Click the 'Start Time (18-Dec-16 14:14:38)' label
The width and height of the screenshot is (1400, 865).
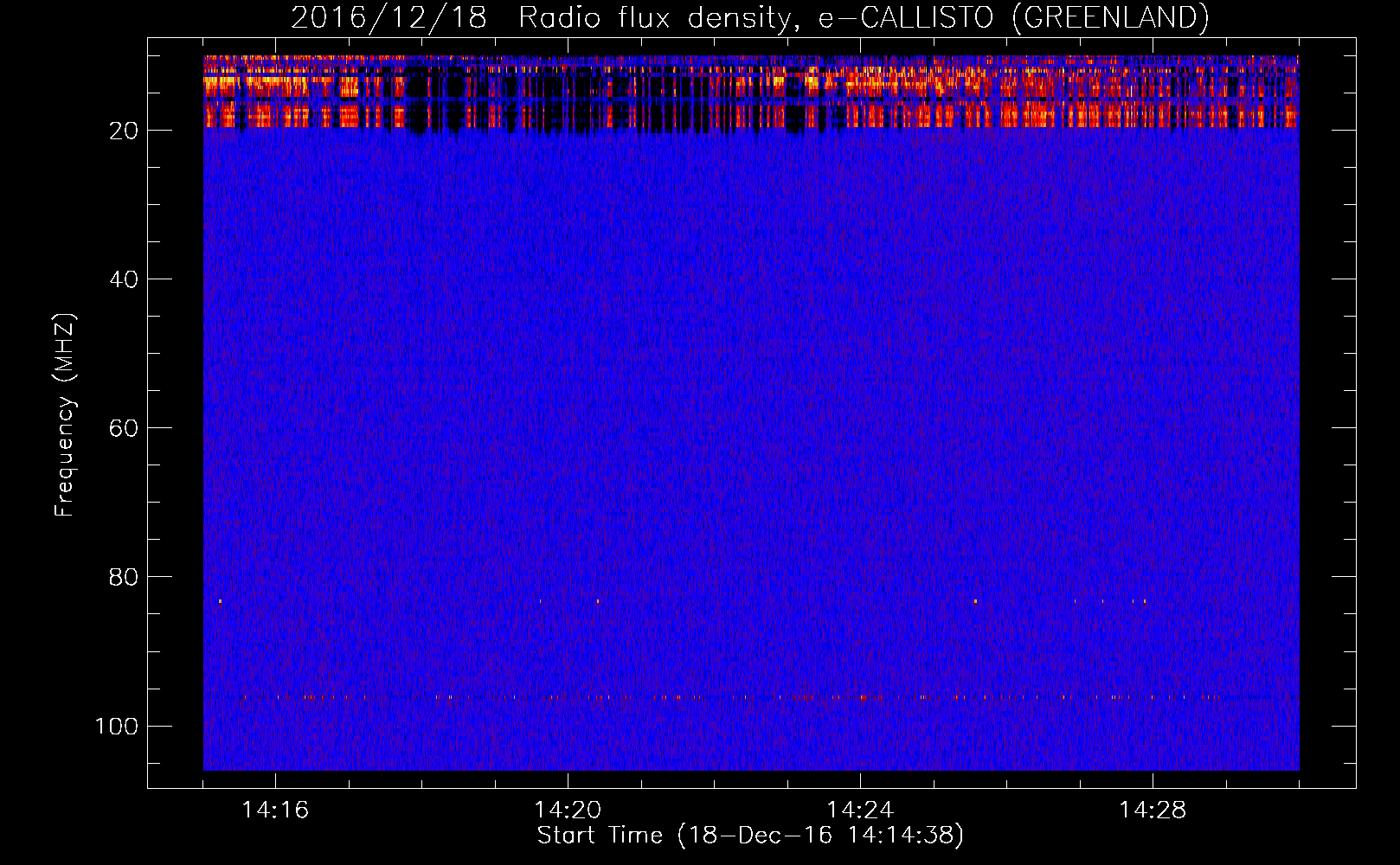750,836
